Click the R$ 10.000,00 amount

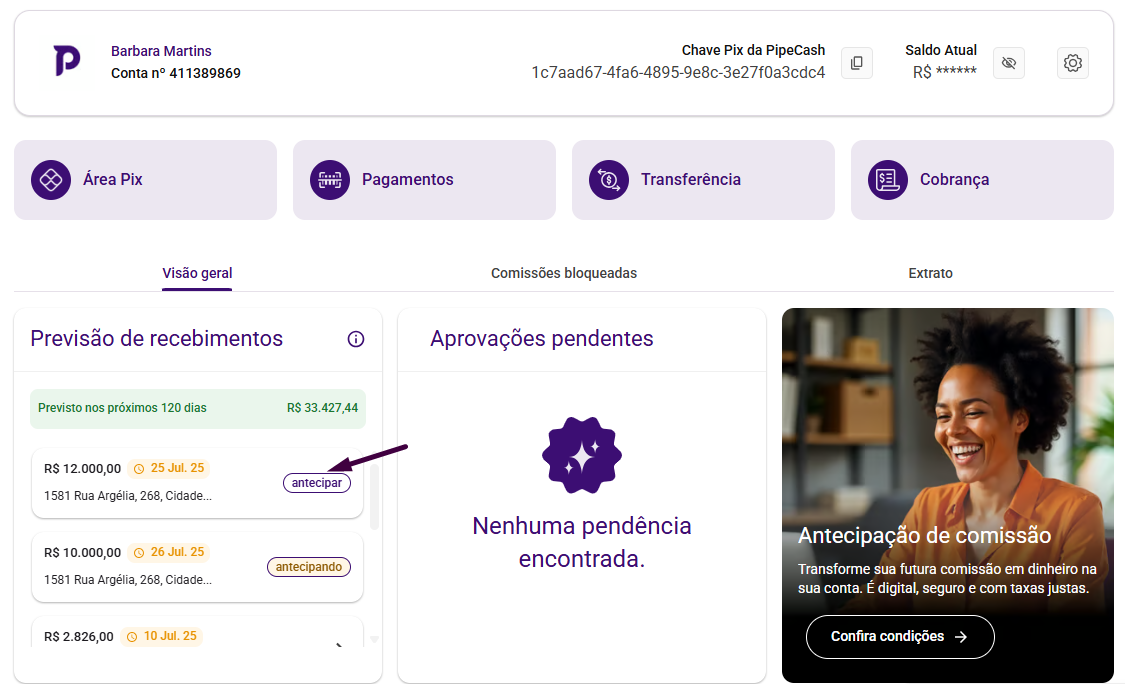click(x=83, y=553)
